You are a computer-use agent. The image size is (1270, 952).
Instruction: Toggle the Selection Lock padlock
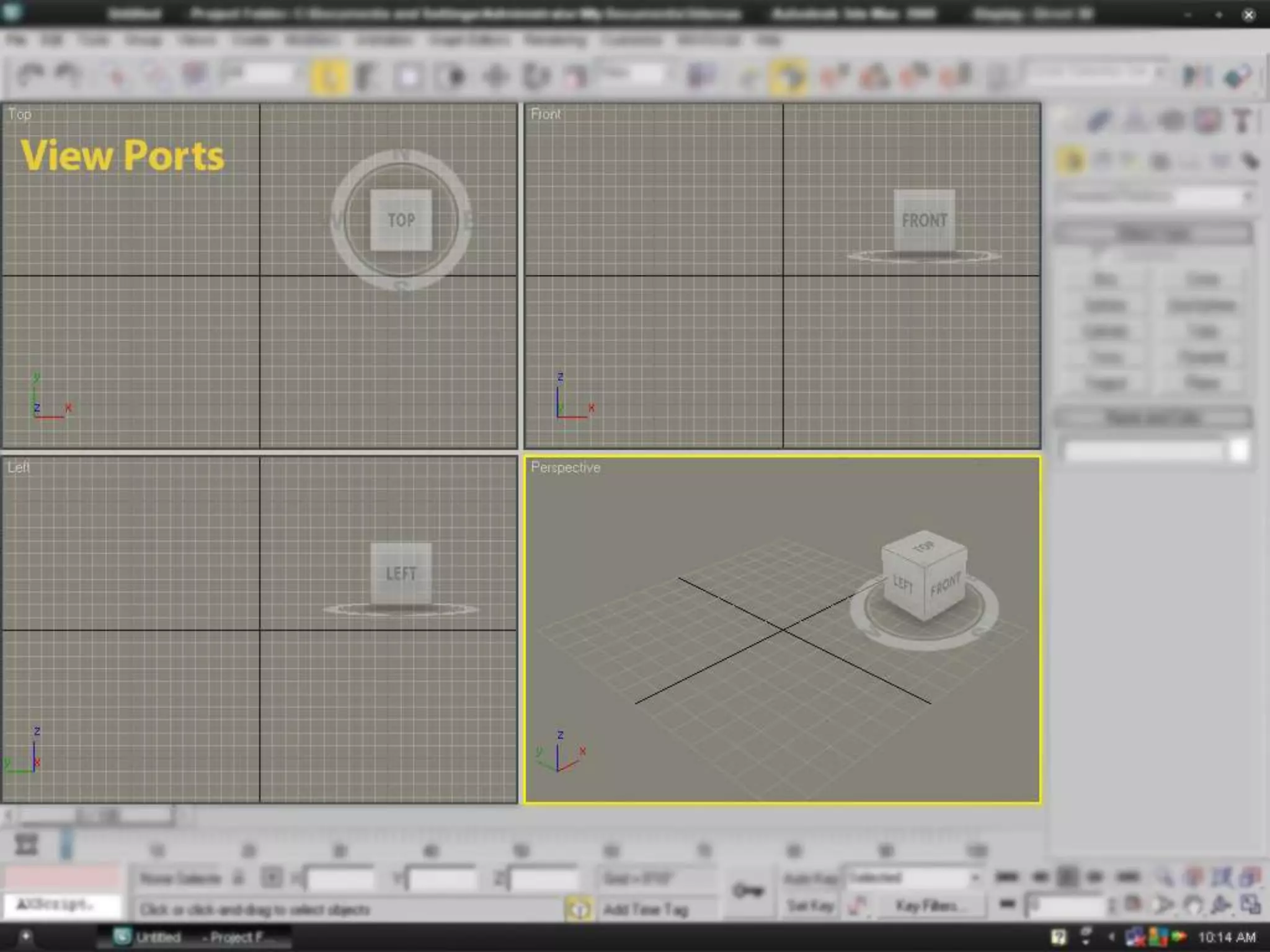pos(239,878)
